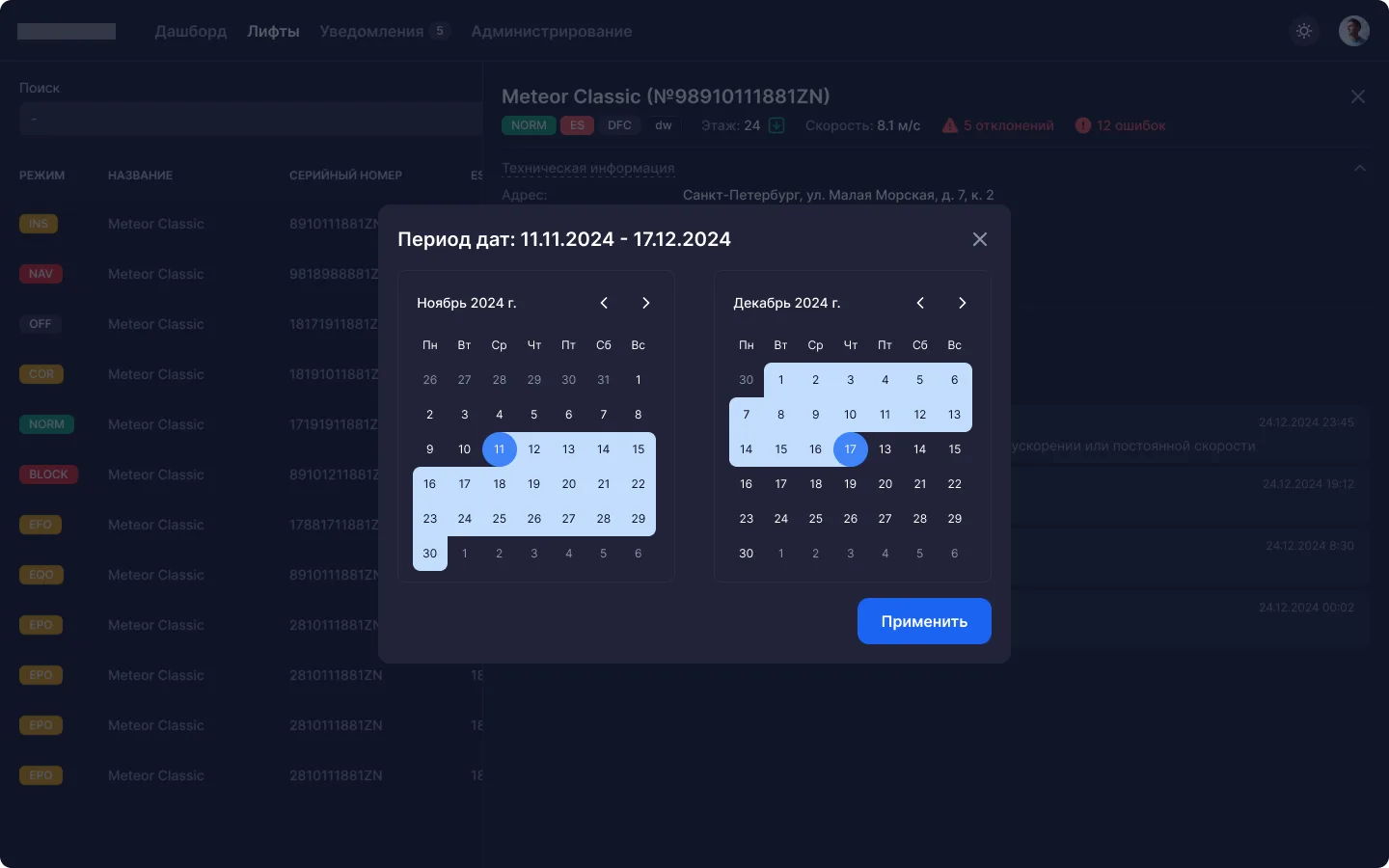Apply the date range with Применить

924,621
